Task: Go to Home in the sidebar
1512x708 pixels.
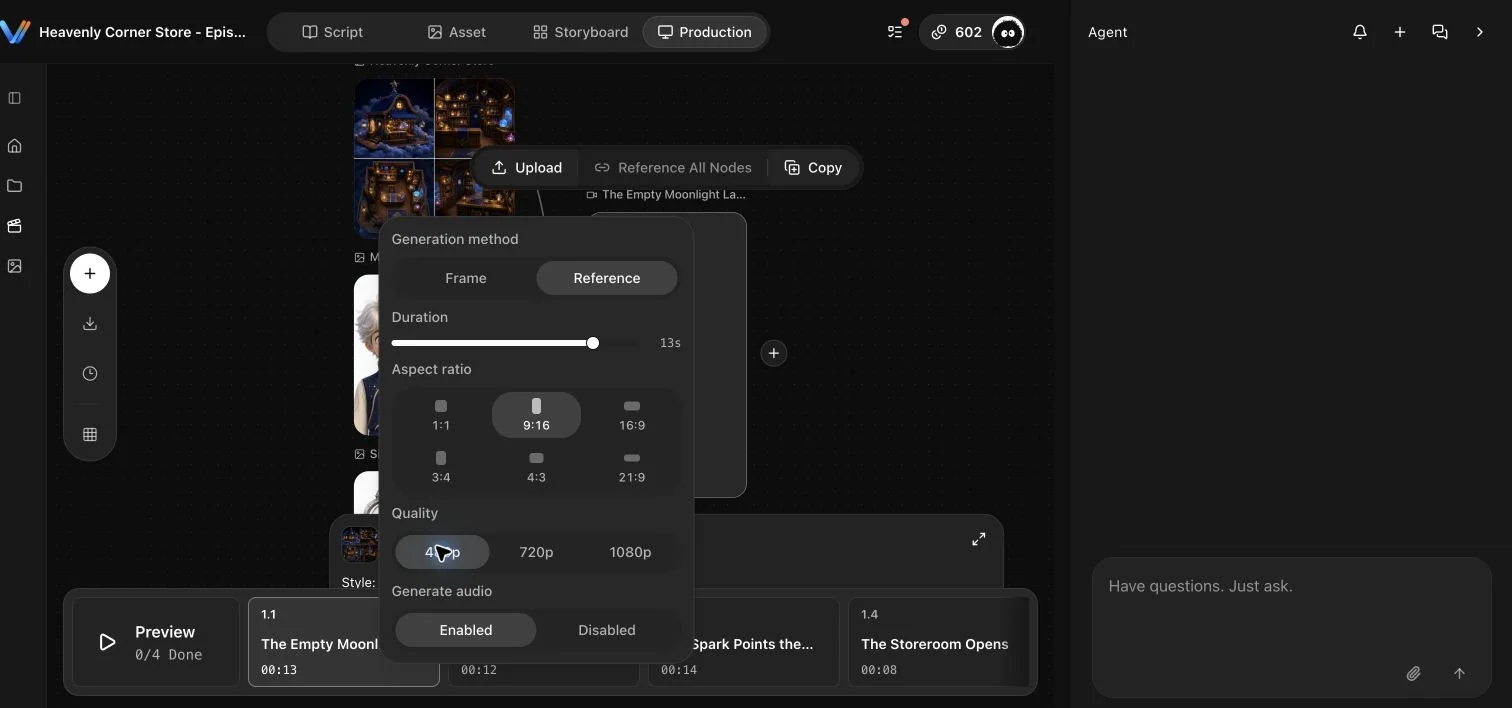Action: 14,146
